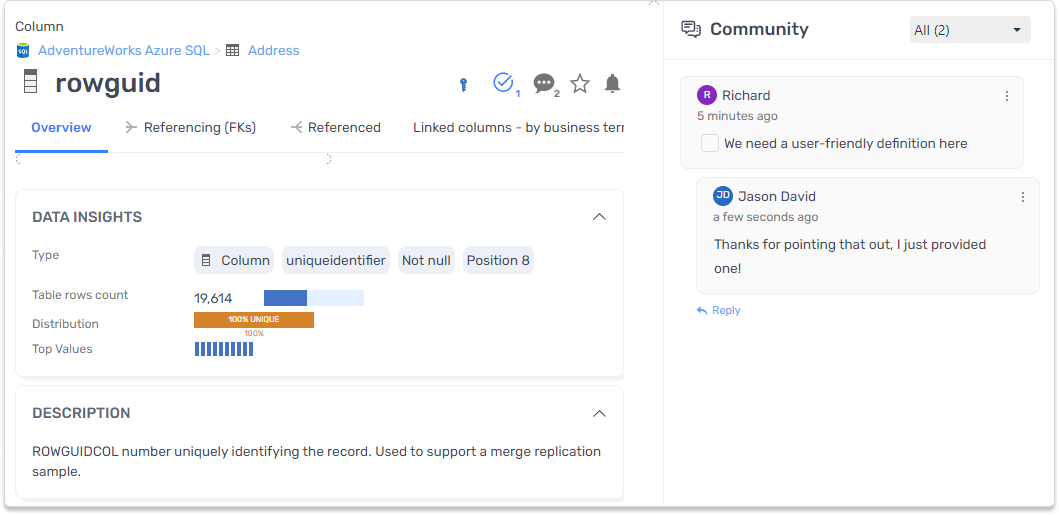The image size is (1059, 515).
Task: Click the 100% UNIQUE distribution bar
Action: coord(254,320)
